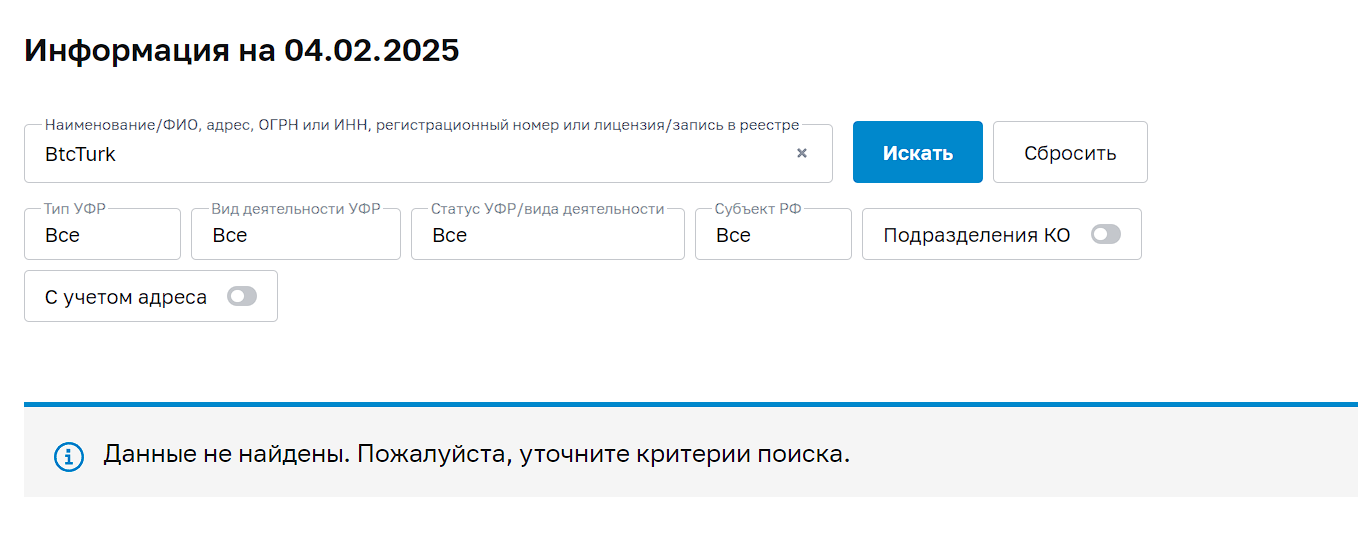This screenshot has width=1358, height=536.
Task: Expand the Вид деятельности УФР dropdown
Action: (x=295, y=236)
